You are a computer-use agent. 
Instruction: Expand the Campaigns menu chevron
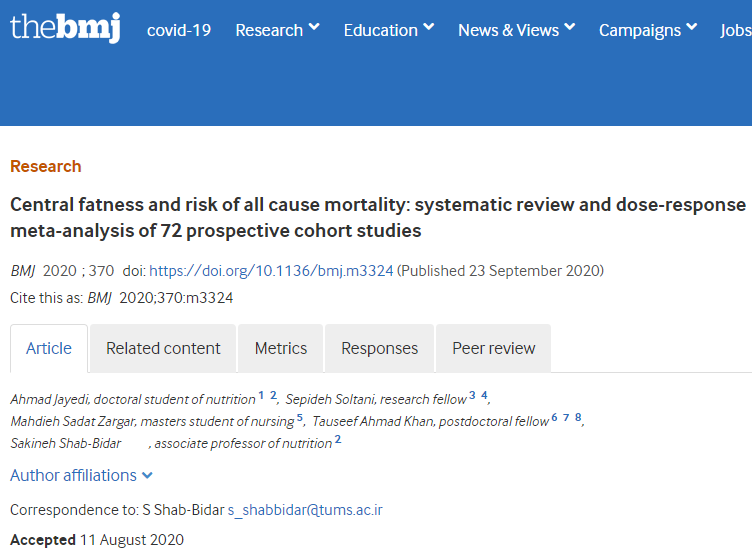(x=692, y=27)
